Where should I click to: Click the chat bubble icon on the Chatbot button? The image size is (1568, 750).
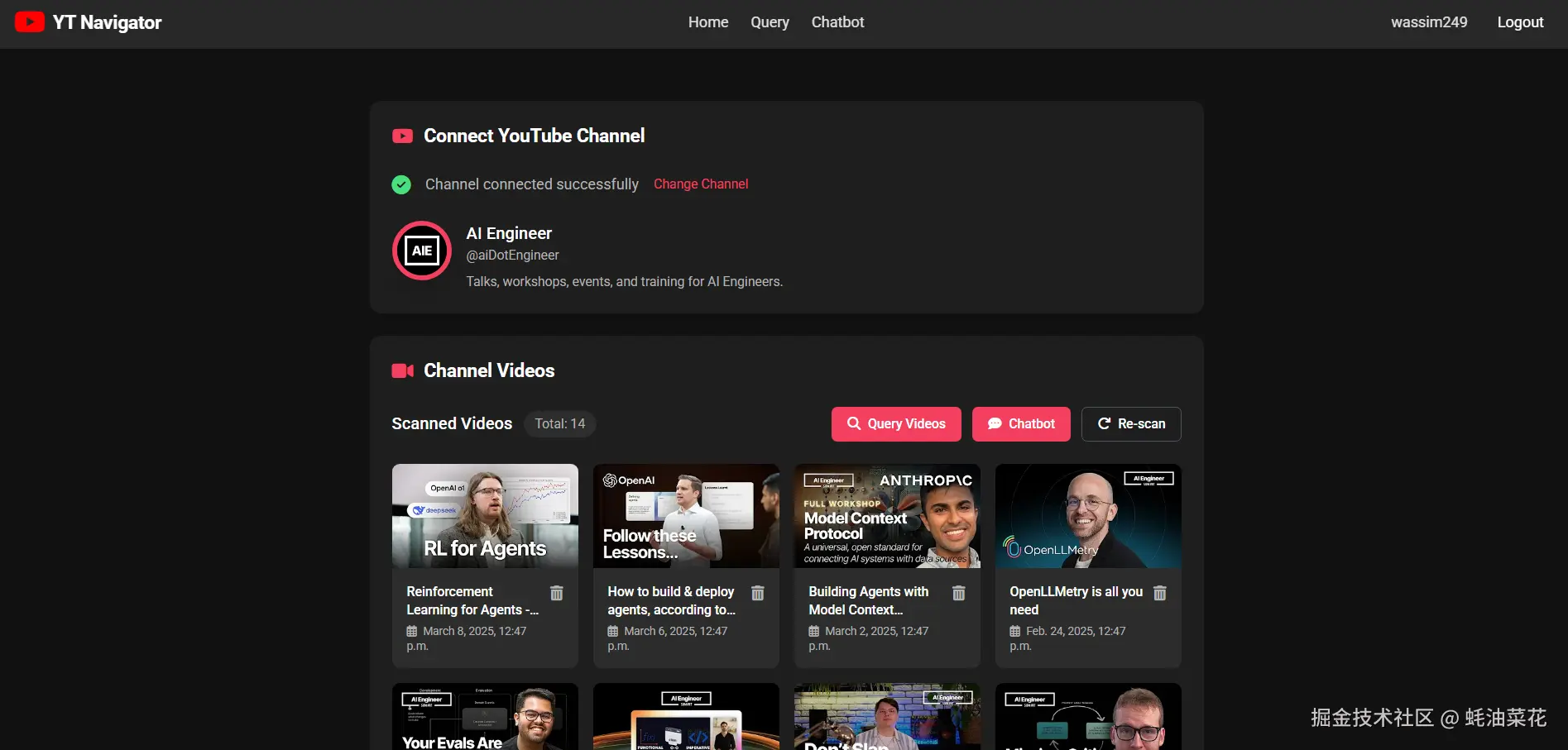click(x=995, y=423)
